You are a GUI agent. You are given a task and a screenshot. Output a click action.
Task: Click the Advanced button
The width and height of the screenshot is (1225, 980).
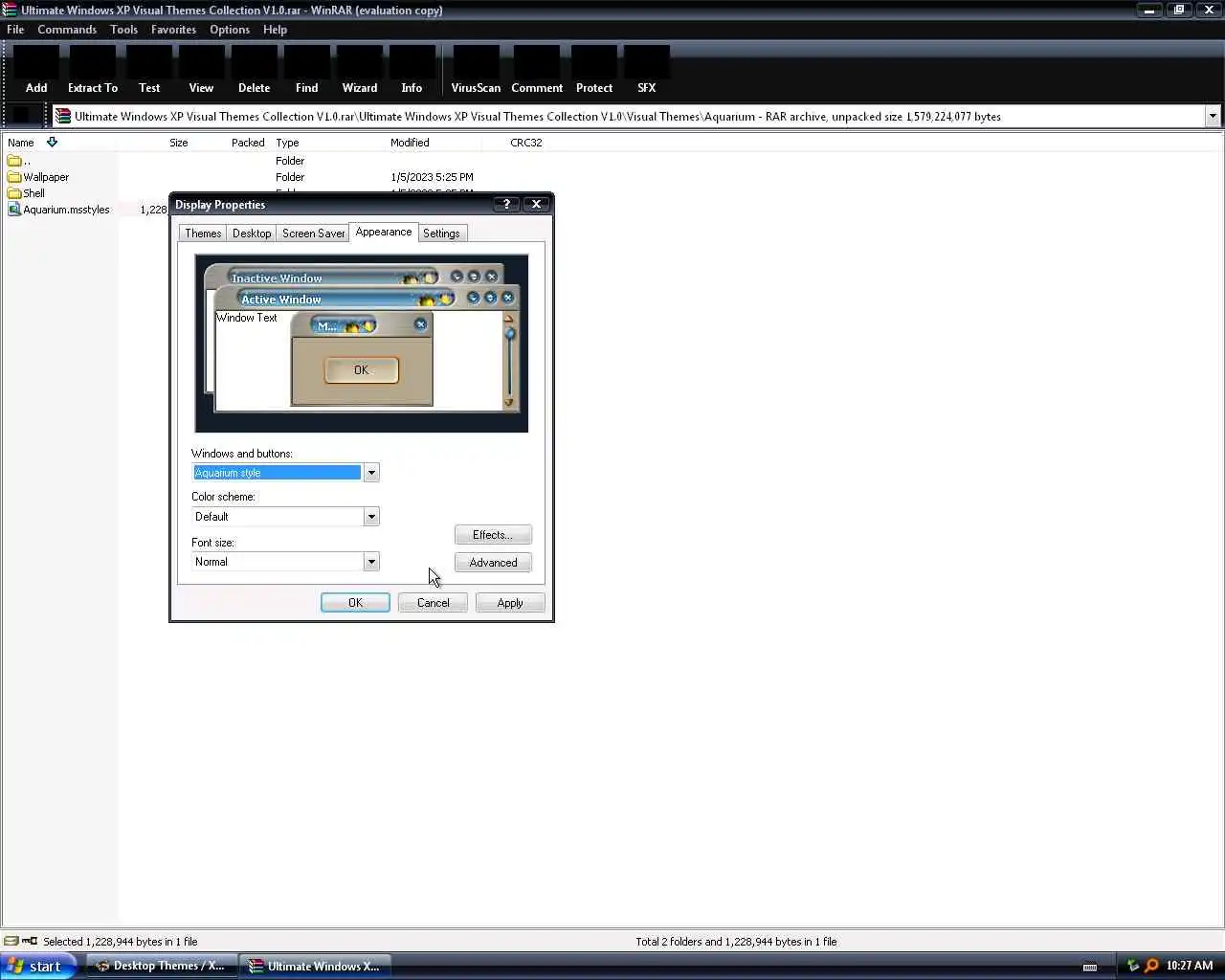click(x=493, y=563)
